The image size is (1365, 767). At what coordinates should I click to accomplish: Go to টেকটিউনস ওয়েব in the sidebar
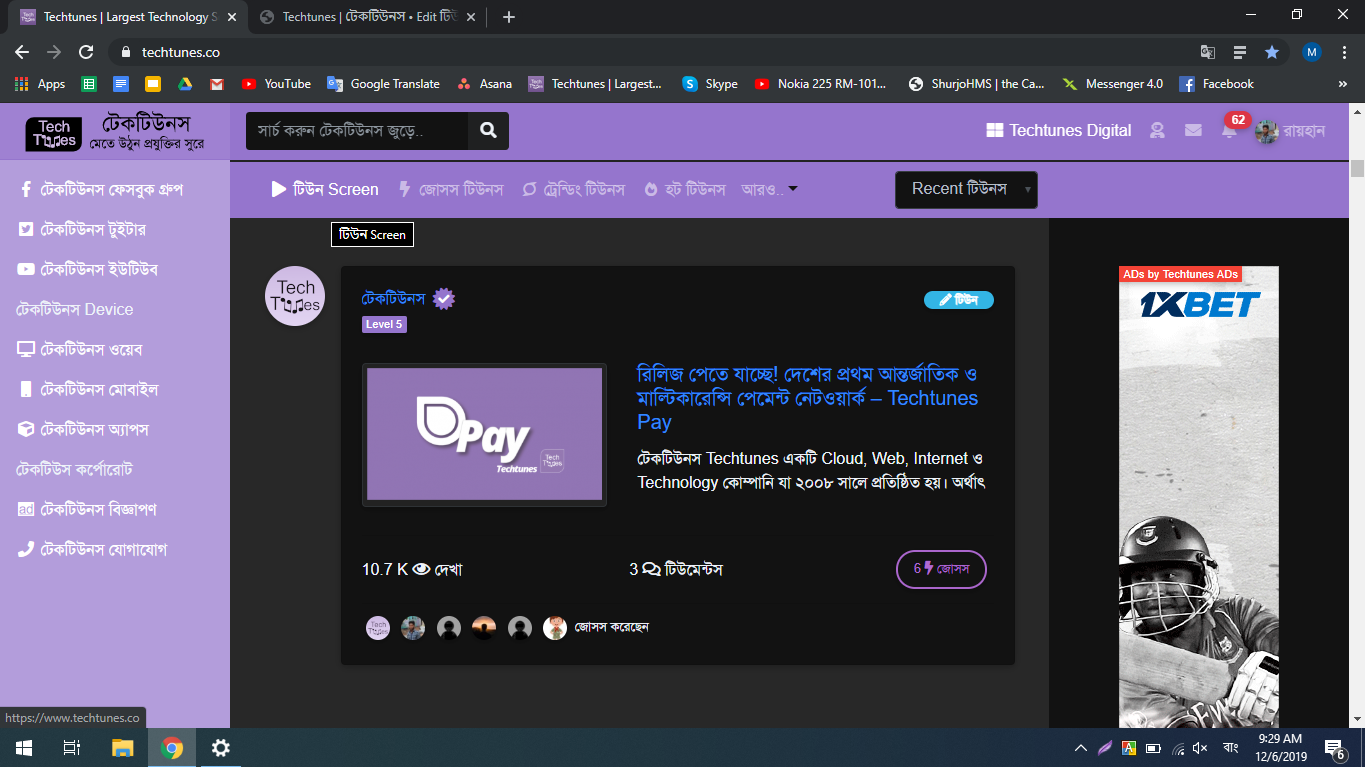point(81,349)
